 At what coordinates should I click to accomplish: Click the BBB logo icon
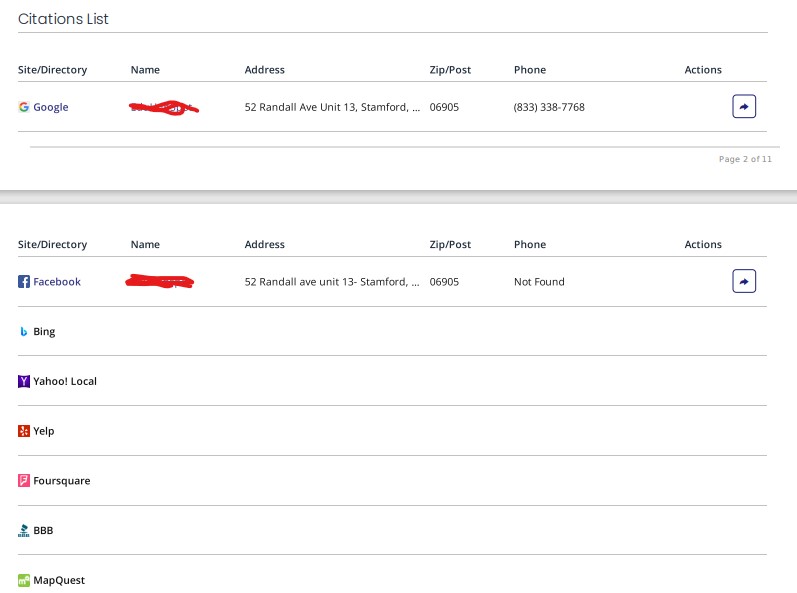(x=24, y=531)
